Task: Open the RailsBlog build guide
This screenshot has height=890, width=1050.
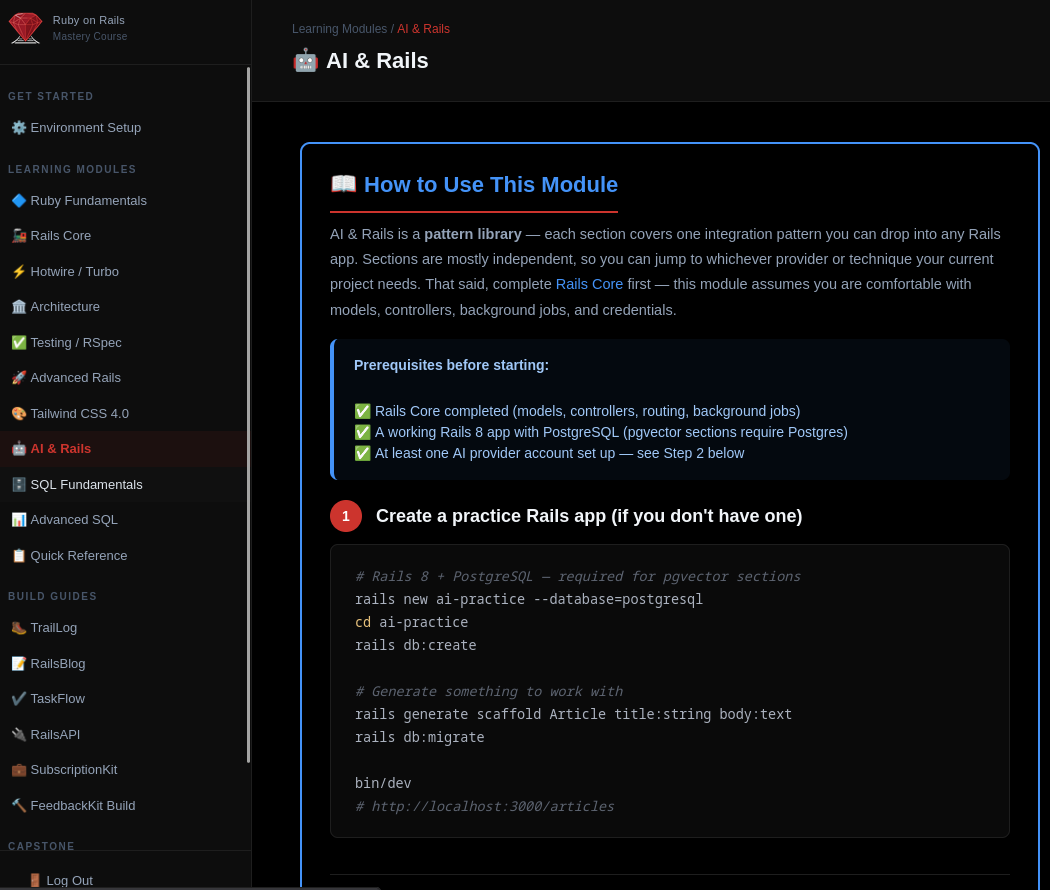Action: (123, 663)
